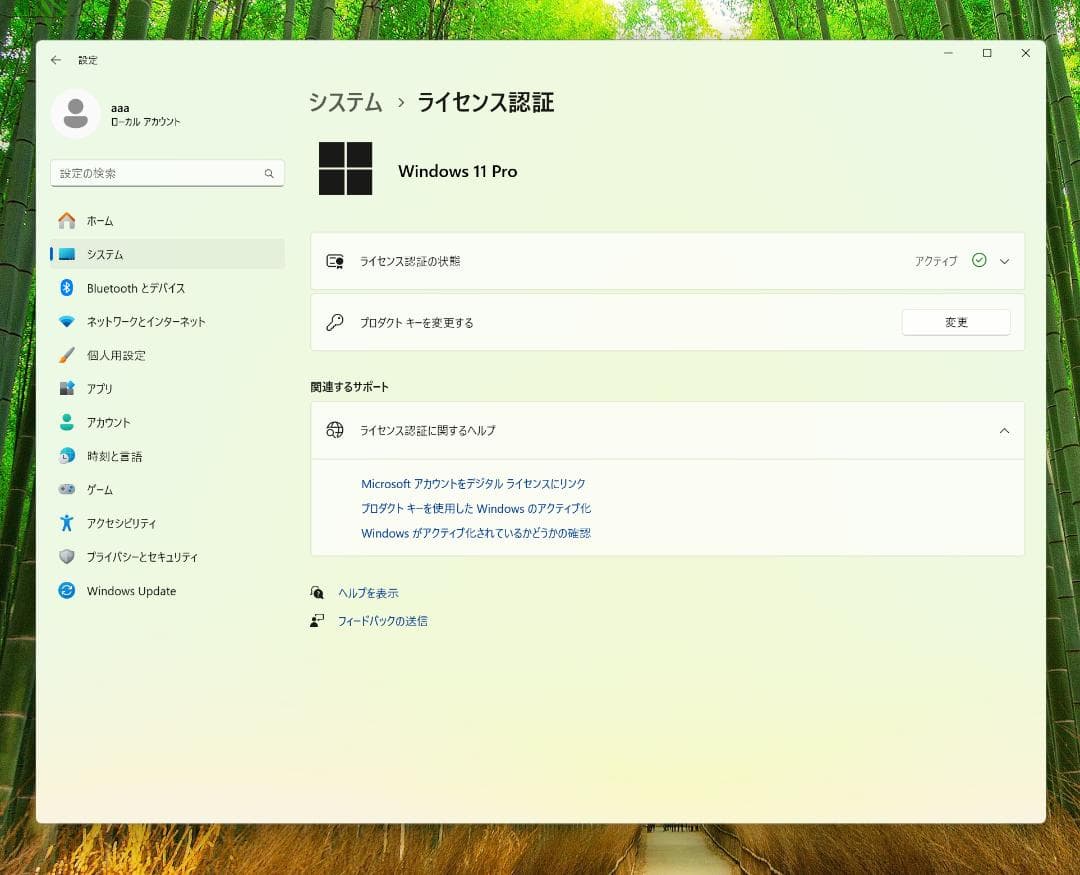Expand the ライセンス認証の状態 chevron
The height and width of the screenshot is (875, 1080).
[x=1004, y=261]
